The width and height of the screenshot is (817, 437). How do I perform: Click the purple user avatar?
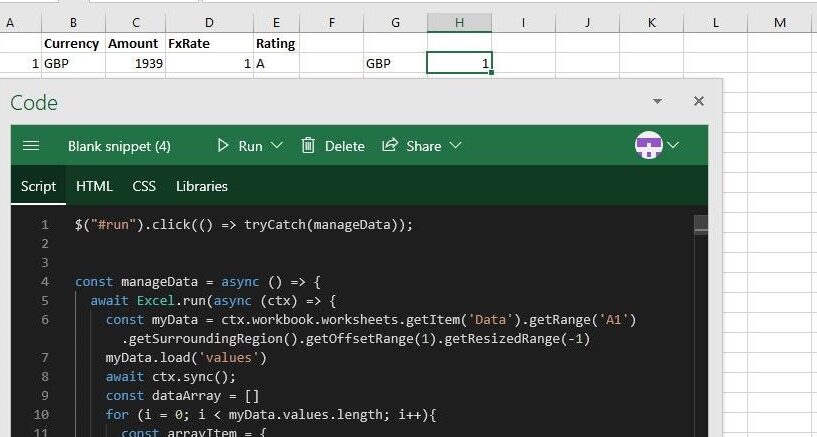(648, 145)
